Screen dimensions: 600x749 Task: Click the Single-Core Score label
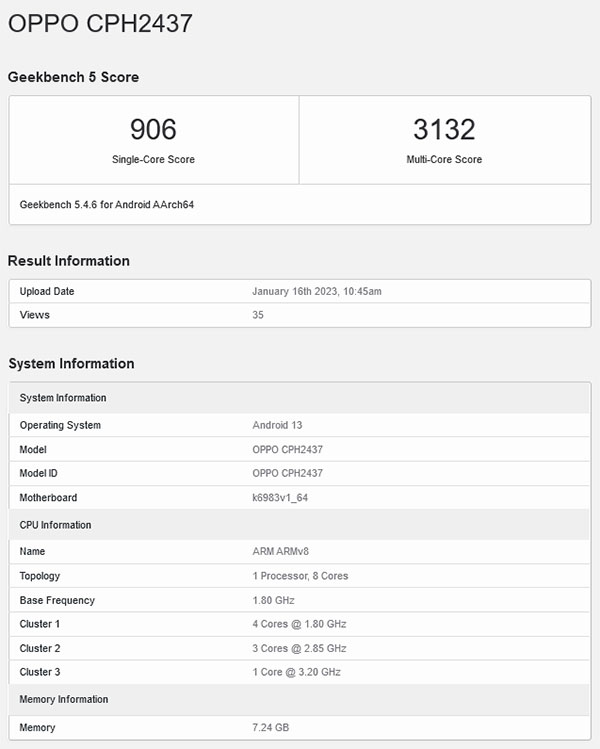[153, 159]
